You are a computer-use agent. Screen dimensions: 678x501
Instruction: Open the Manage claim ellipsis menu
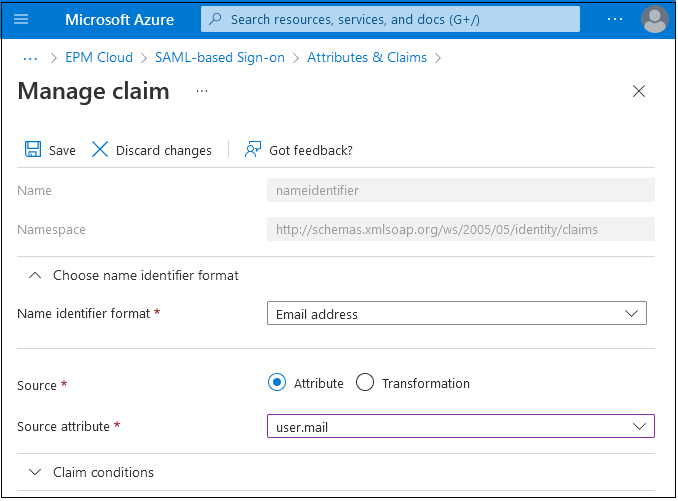pyautogui.click(x=202, y=91)
